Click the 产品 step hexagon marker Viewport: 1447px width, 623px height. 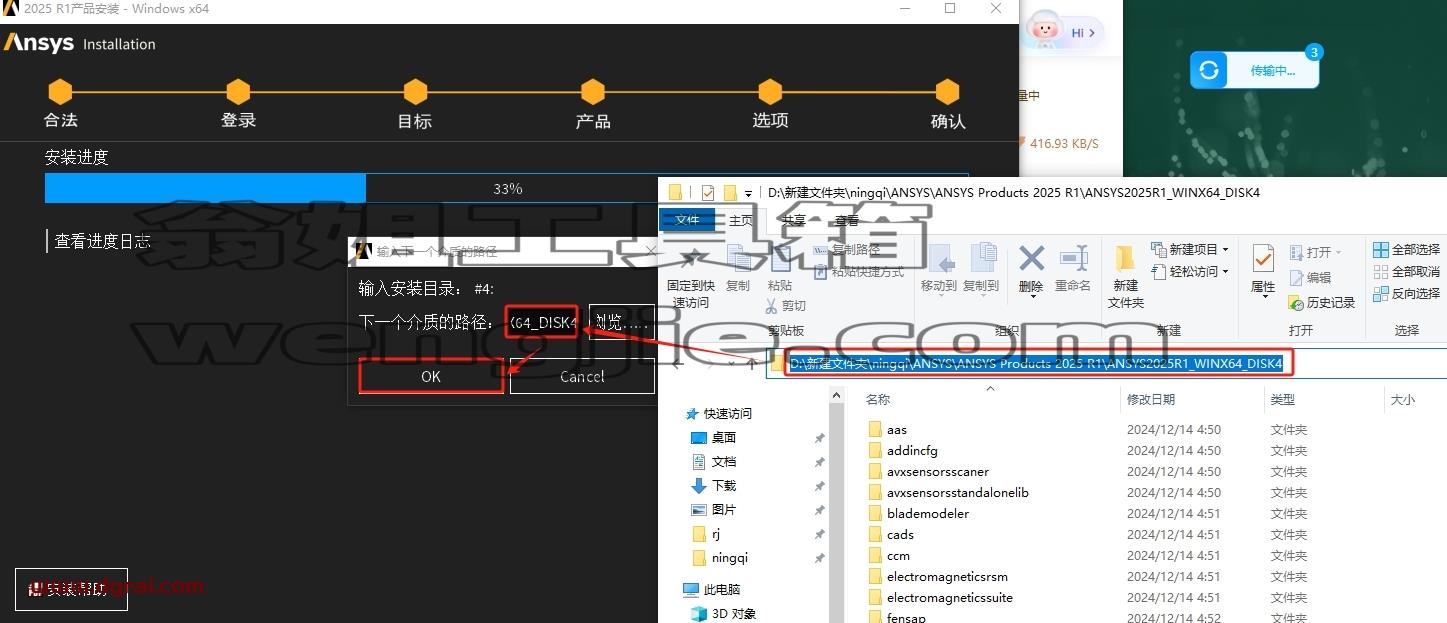coord(593,92)
